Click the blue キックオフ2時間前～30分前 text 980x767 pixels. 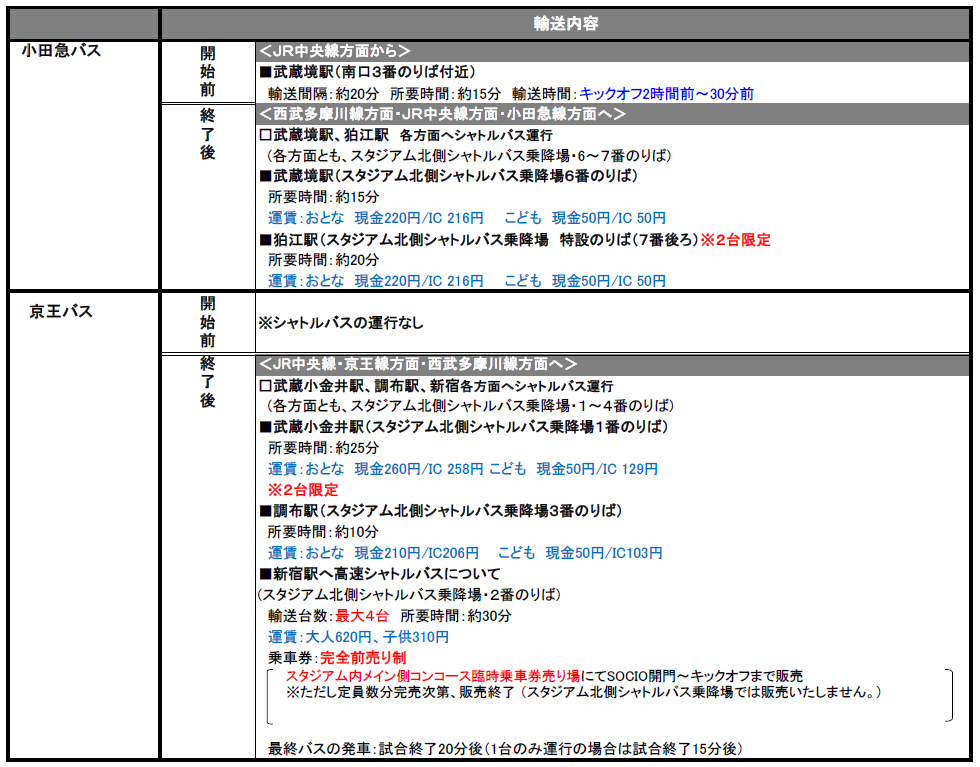(x=666, y=93)
